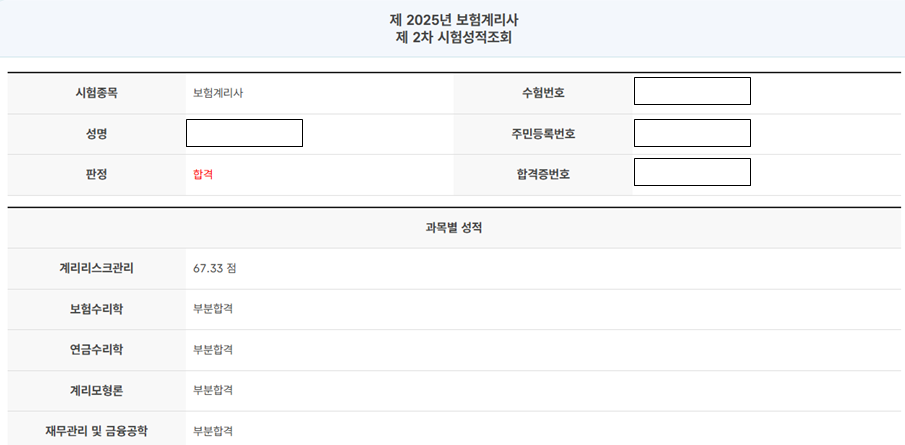Click the 합격증번호 redacted box

pos(692,172)
